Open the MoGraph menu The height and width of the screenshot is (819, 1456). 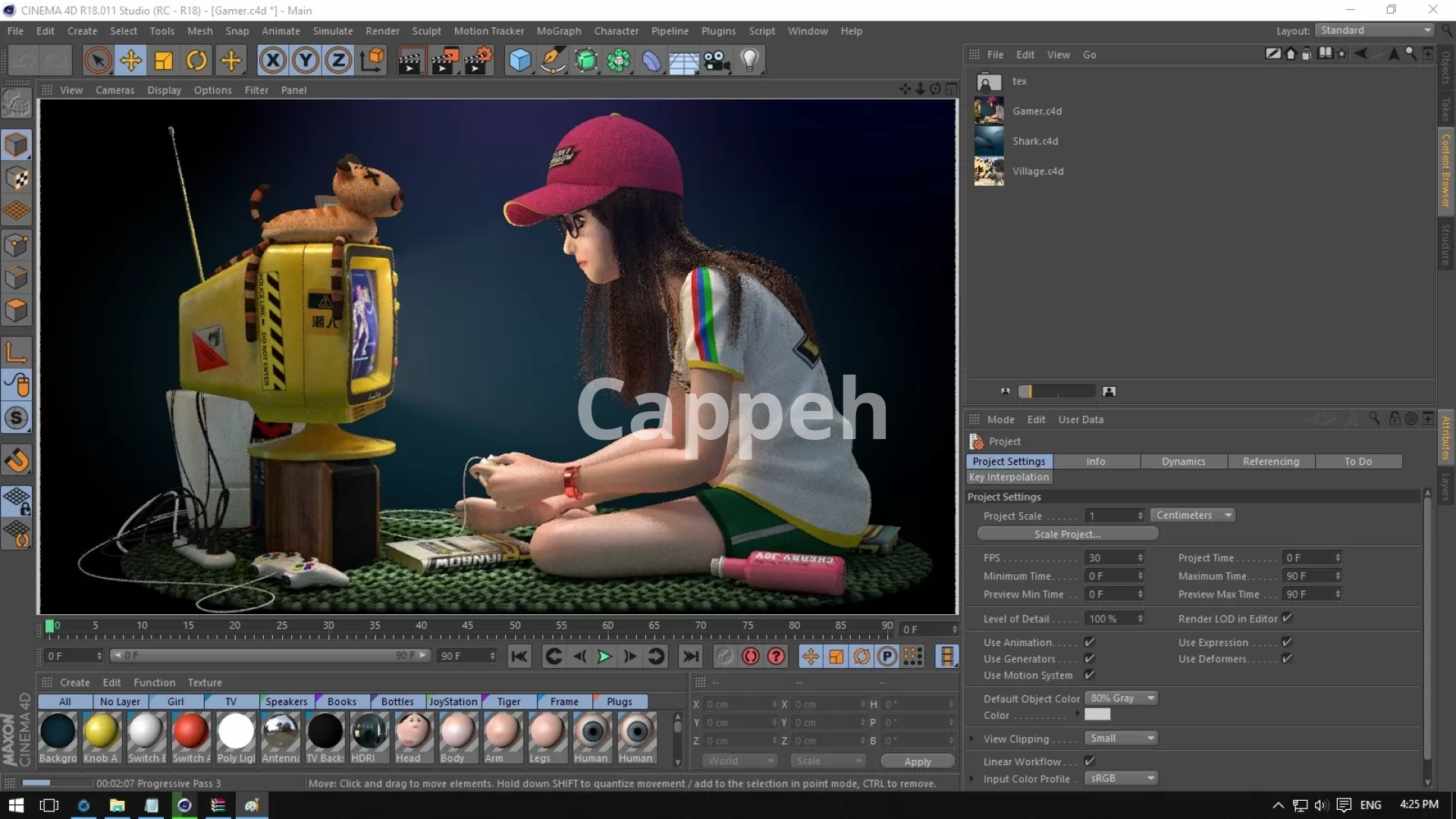click(559, 31)
